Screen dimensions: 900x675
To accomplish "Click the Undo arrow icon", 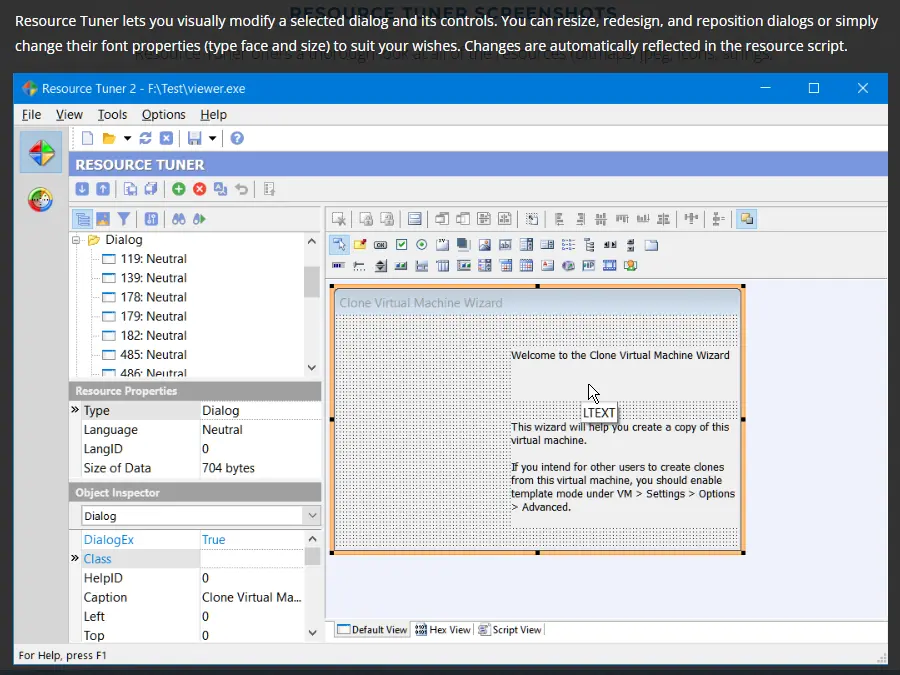I will click(x=242, y=189).
